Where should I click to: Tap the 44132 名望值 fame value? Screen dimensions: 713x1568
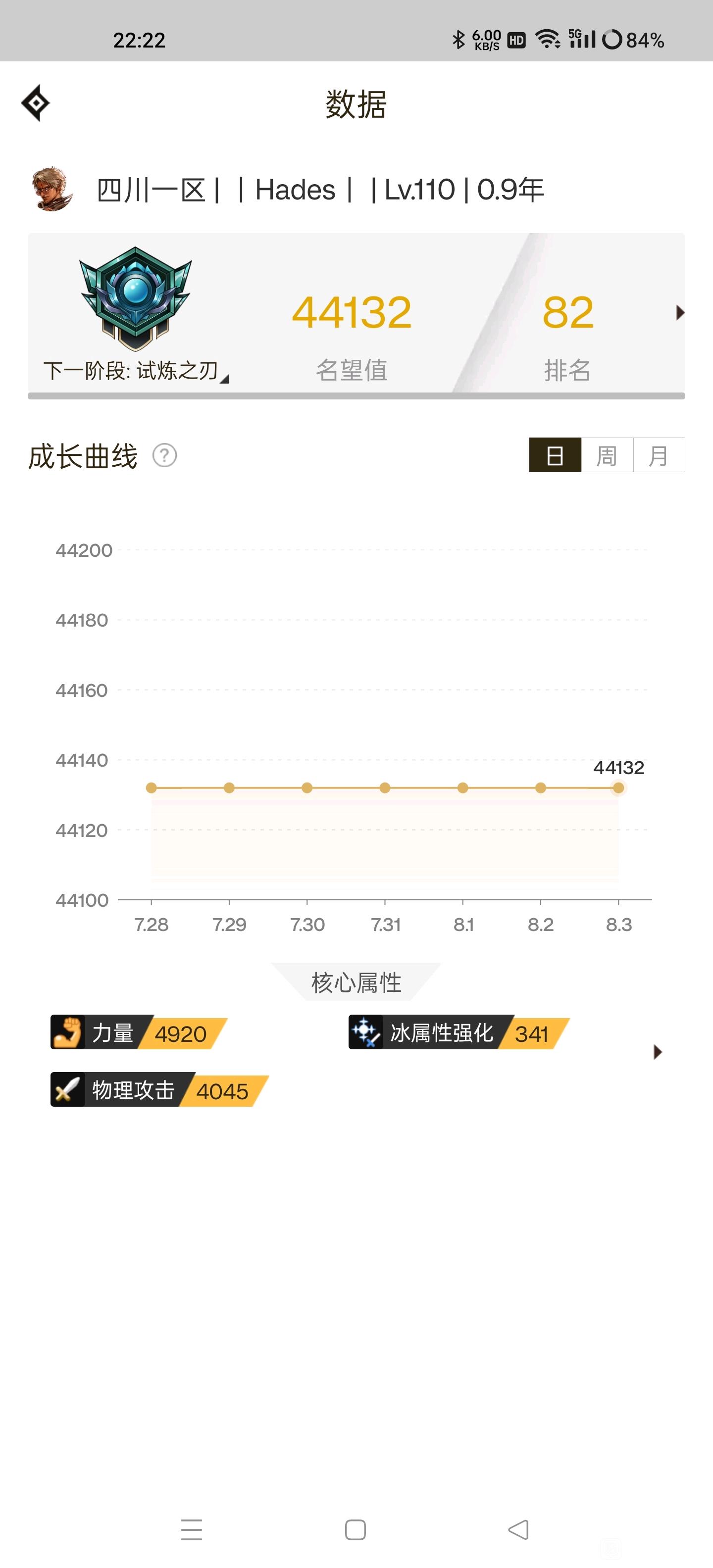[352, 313]
